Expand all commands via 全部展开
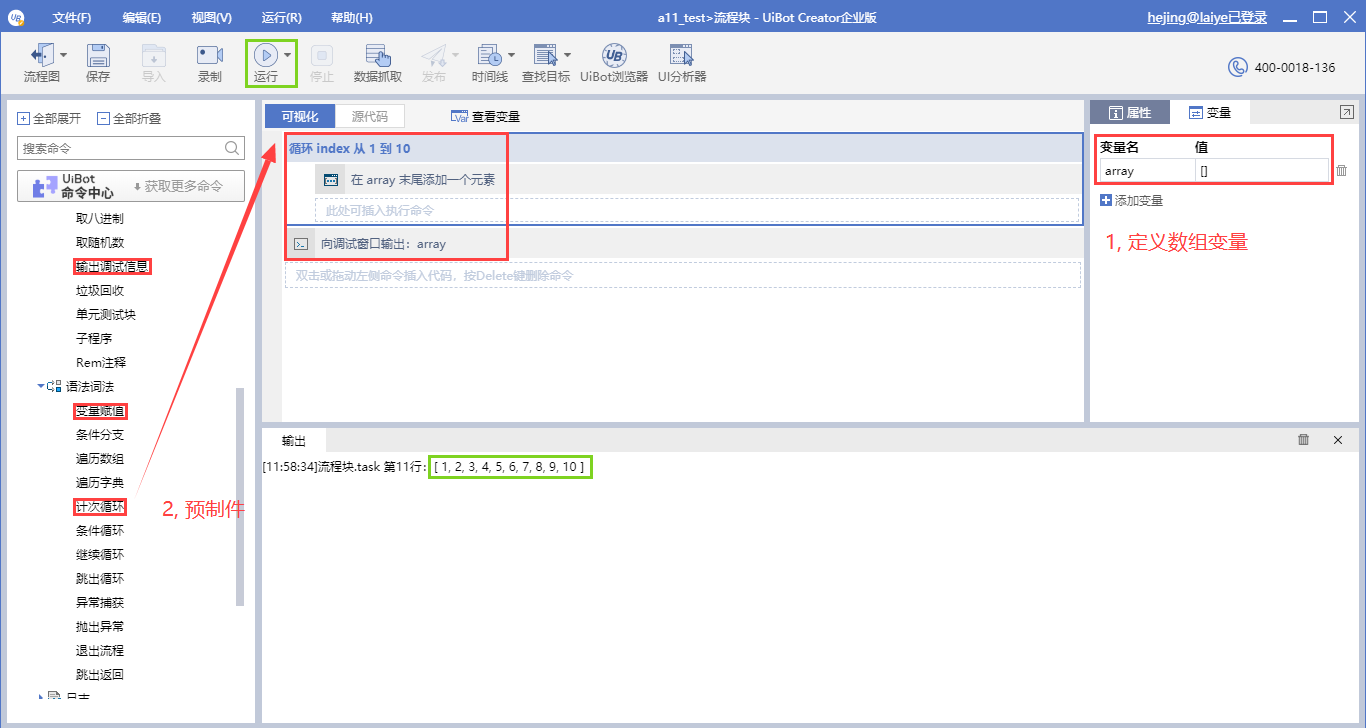1366x728 pixels. coord(50,118)
